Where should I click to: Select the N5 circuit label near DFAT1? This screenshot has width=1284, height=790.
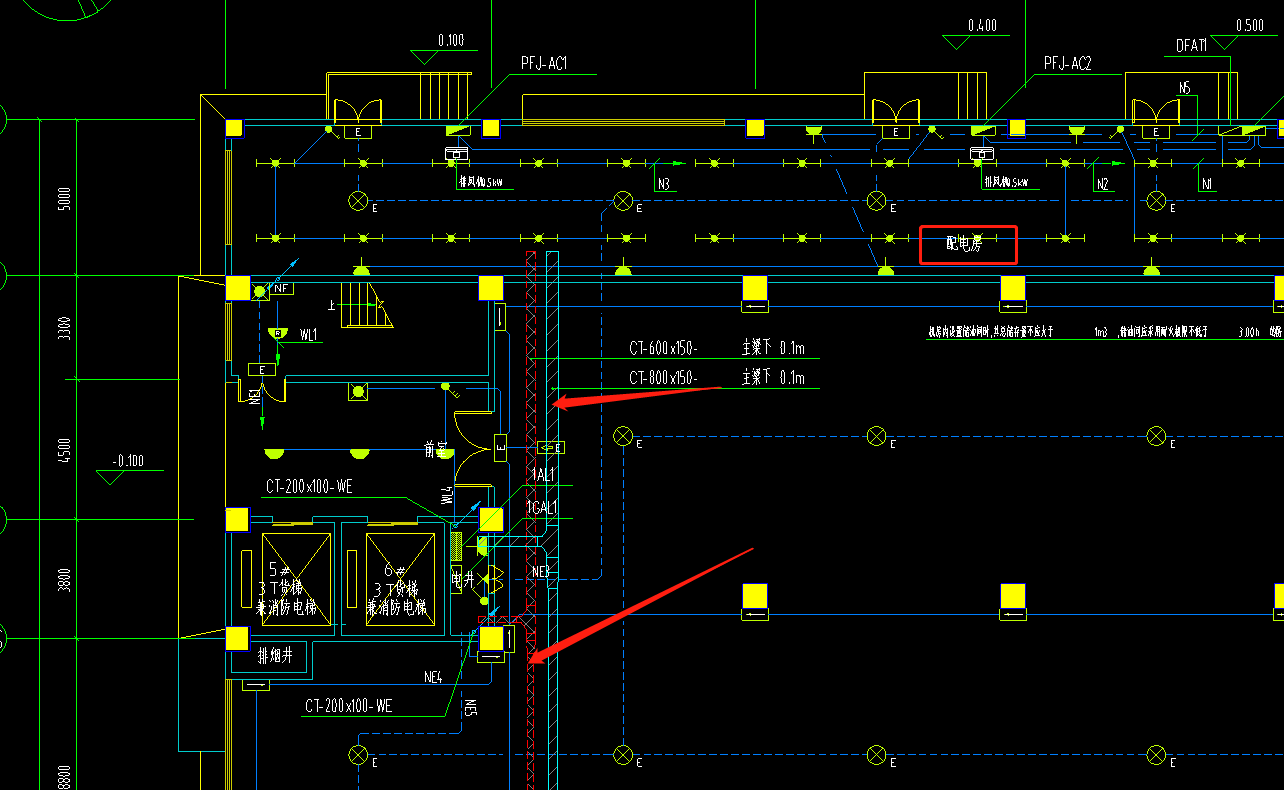coord(1184,88)
